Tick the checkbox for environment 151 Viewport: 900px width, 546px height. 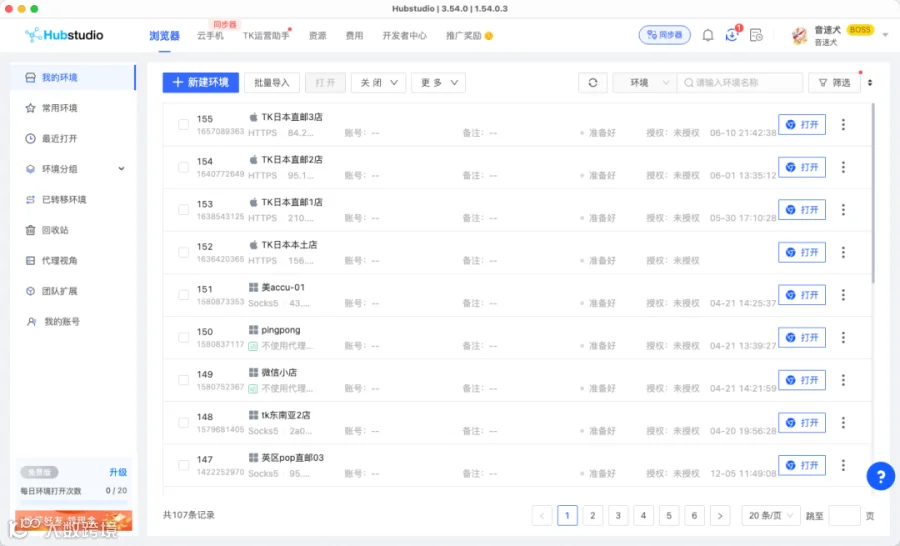click(x=183, y=295)
